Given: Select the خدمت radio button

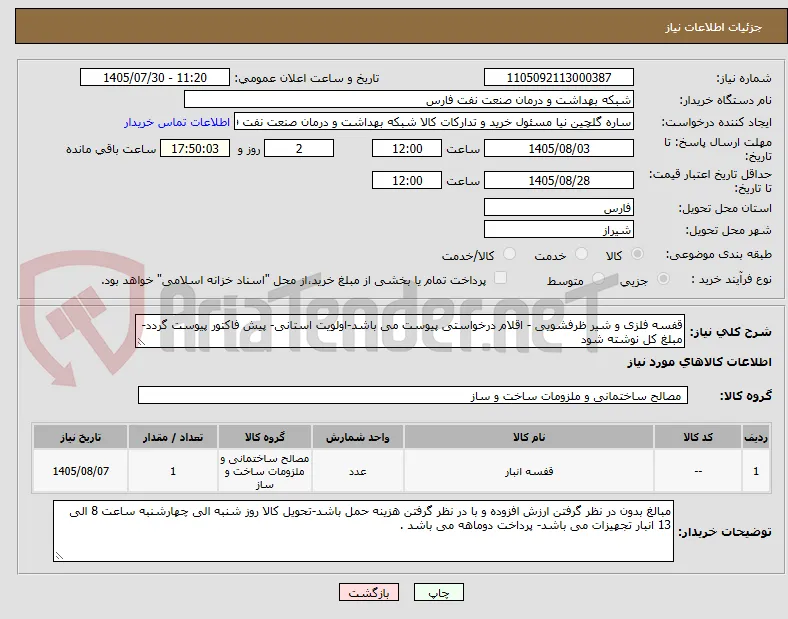Looking at the screenshot, I should click(x=581, y=254).
